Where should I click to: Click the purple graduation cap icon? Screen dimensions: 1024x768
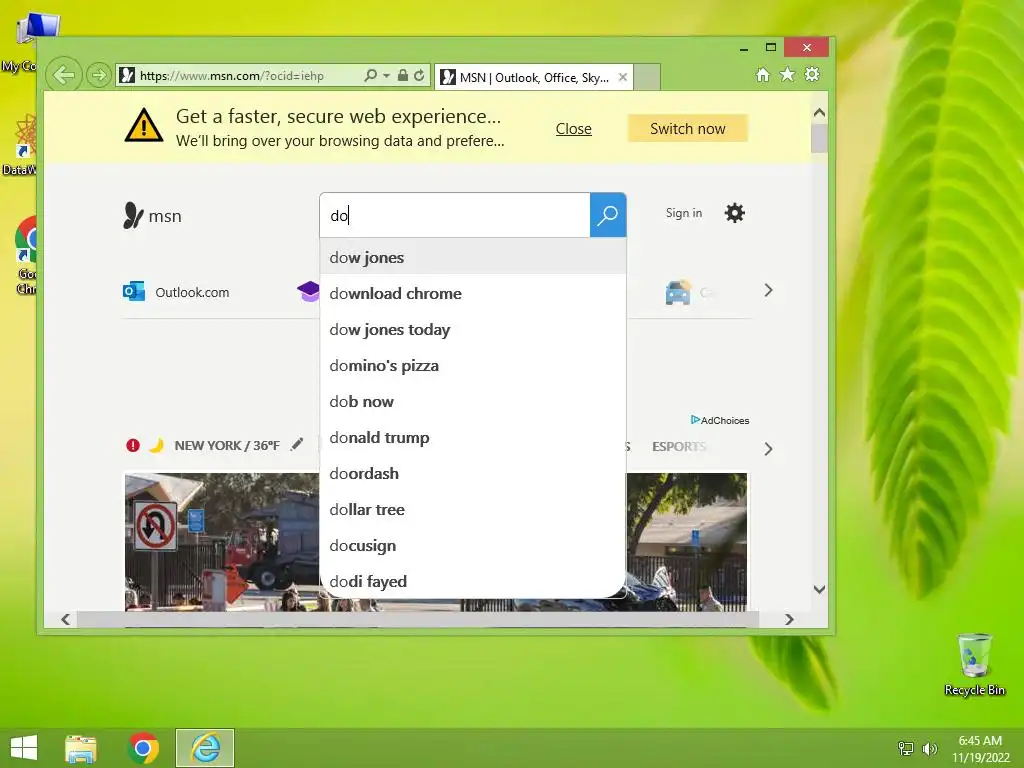(x=308, y=291)
